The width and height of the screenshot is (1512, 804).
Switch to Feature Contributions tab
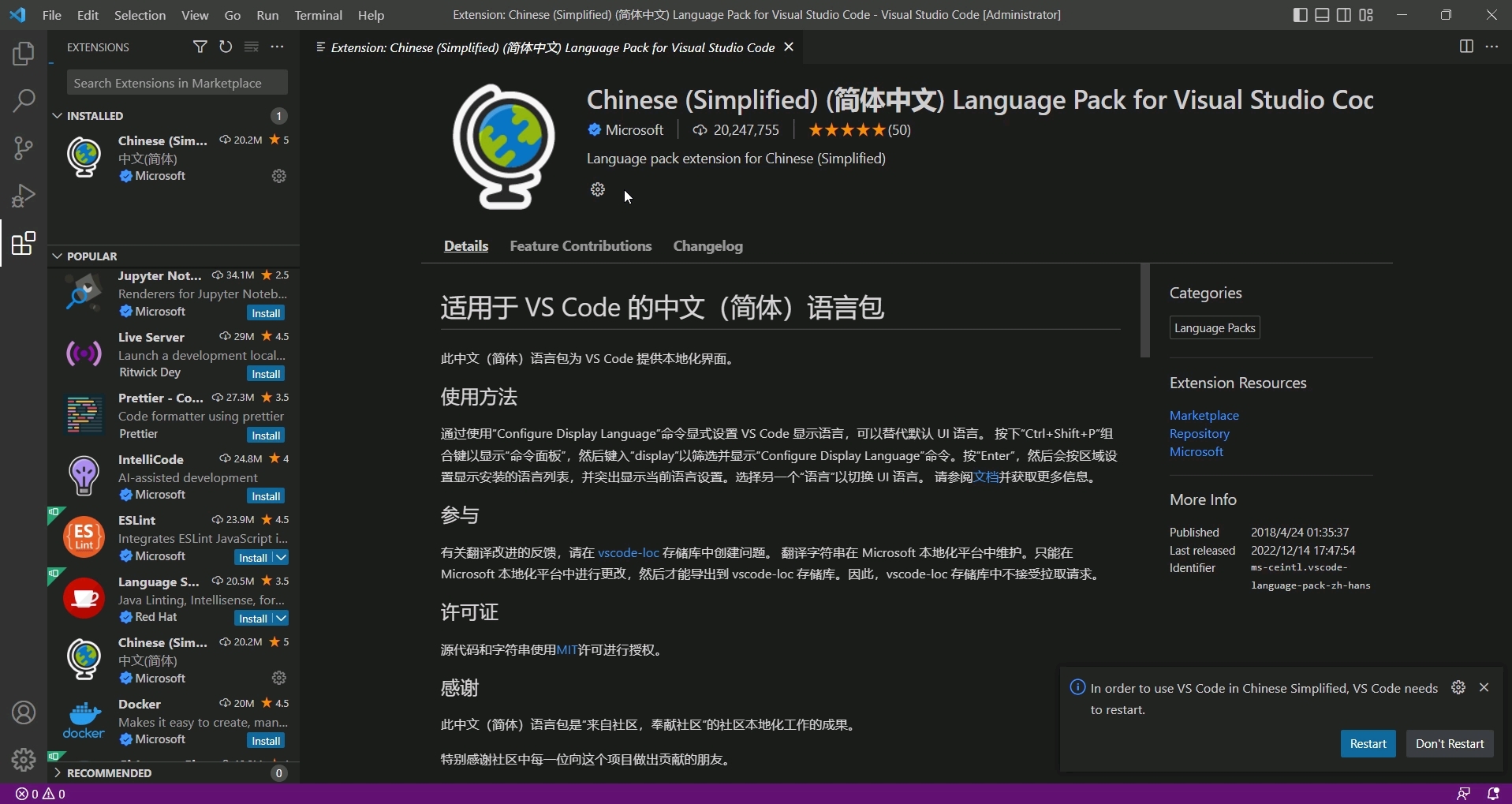(581, 246)
